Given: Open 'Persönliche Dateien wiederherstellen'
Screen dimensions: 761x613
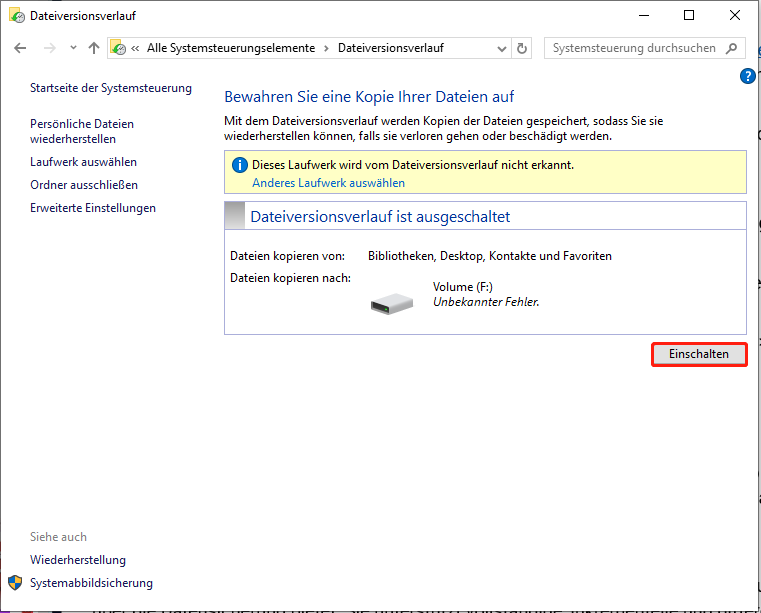Looking at the screenshot, I should (81, 131).
